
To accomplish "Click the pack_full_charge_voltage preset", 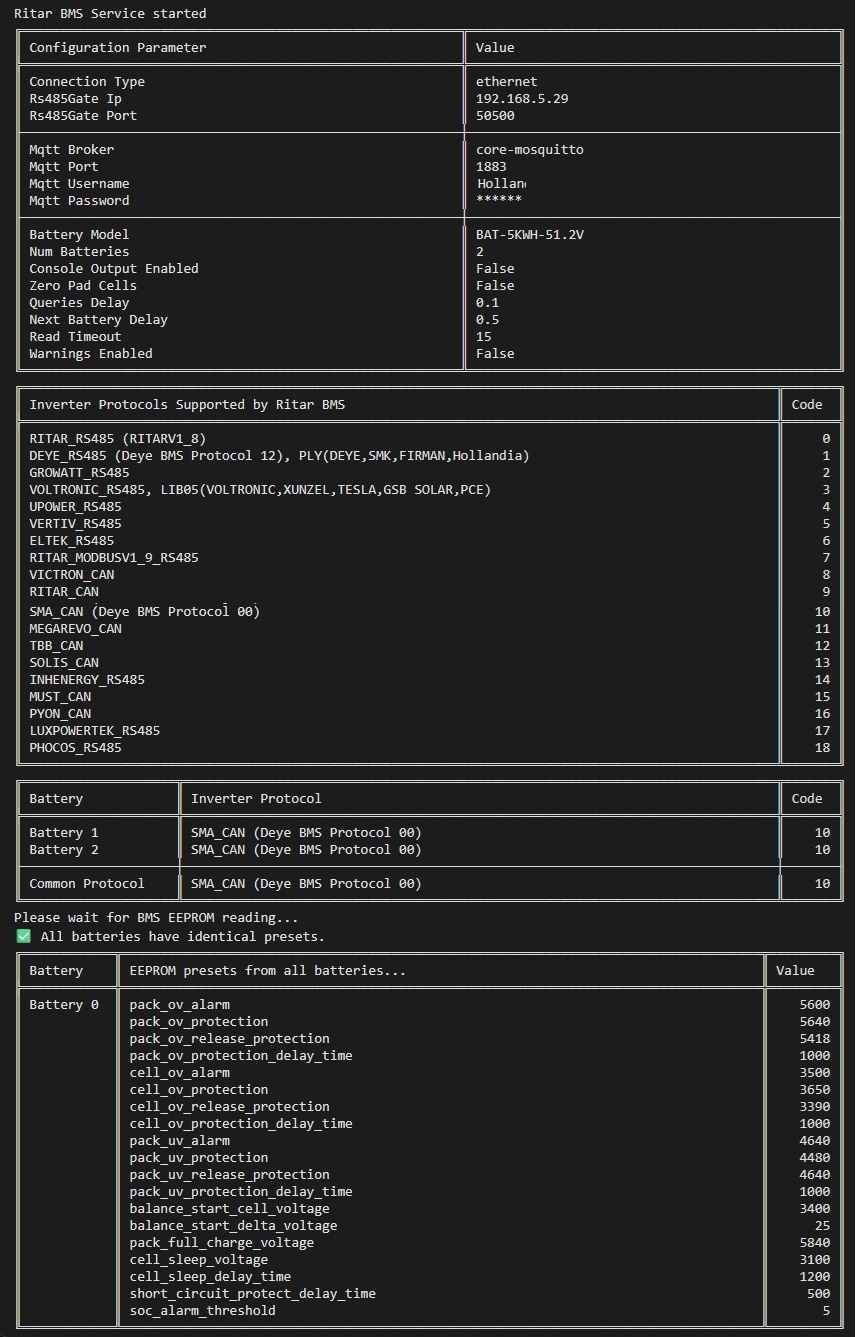I will 222,1243.
